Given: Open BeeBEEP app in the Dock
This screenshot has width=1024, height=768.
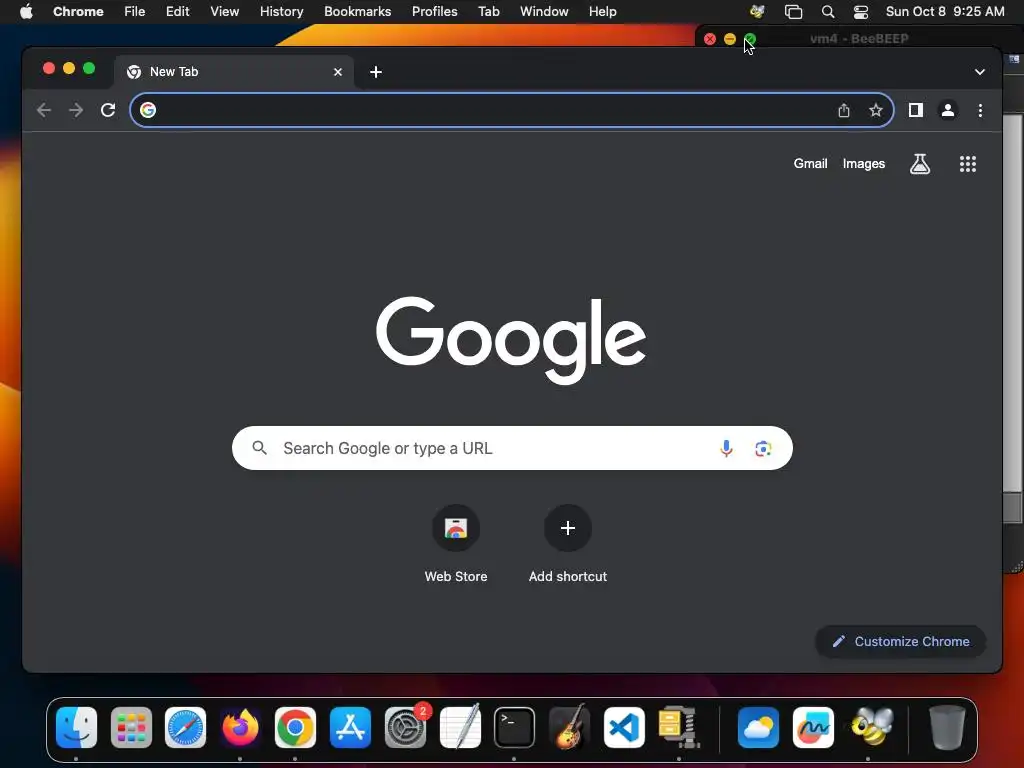Looking at the screenshot, I should [872, 727].
